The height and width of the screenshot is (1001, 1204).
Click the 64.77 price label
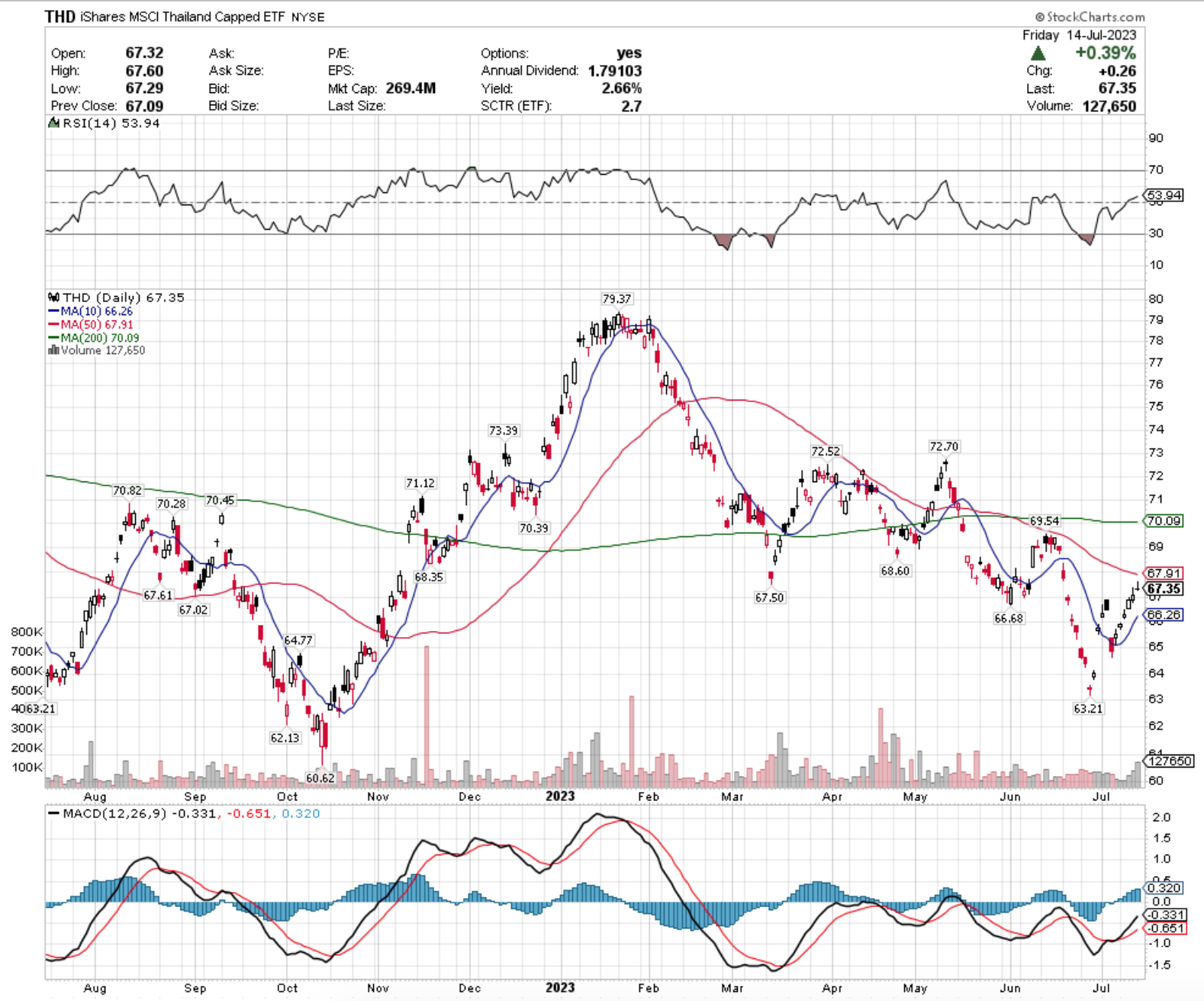point(298,641)
